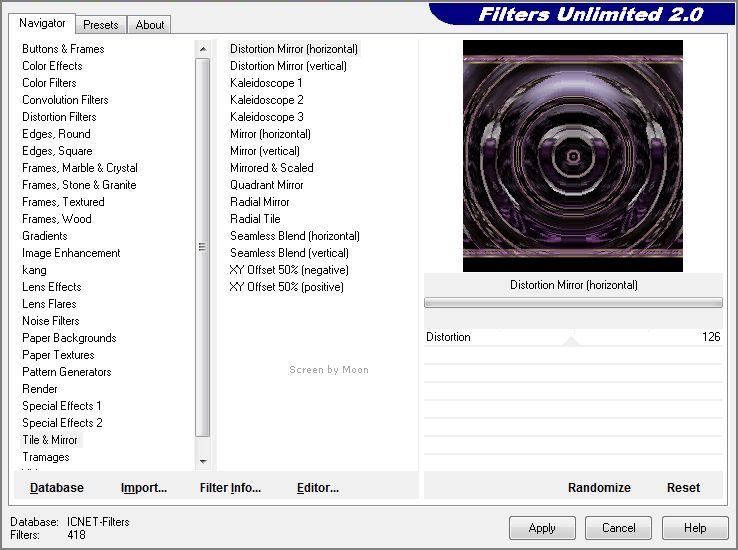Open the Database menu button
The width and height of the screenshot is (738, 550).
(x=57, y=488)
